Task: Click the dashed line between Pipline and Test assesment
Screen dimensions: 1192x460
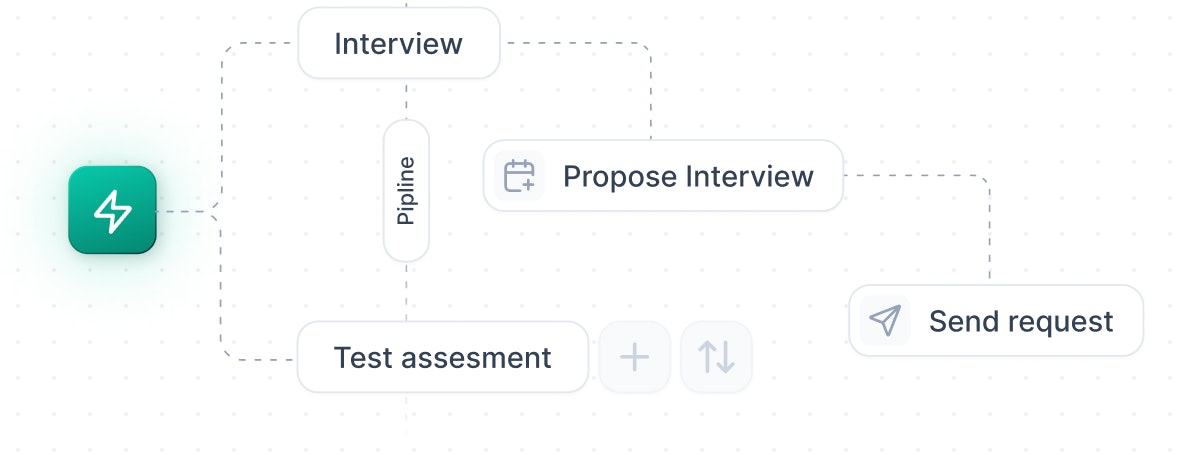Action: [x=407, y=292]
